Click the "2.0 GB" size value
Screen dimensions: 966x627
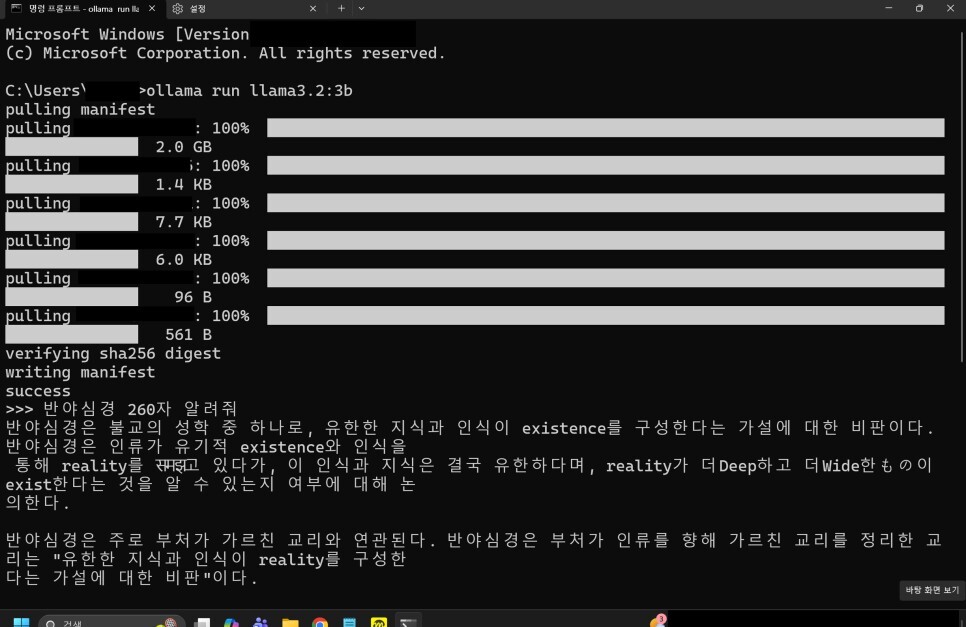tap(184, 147)
